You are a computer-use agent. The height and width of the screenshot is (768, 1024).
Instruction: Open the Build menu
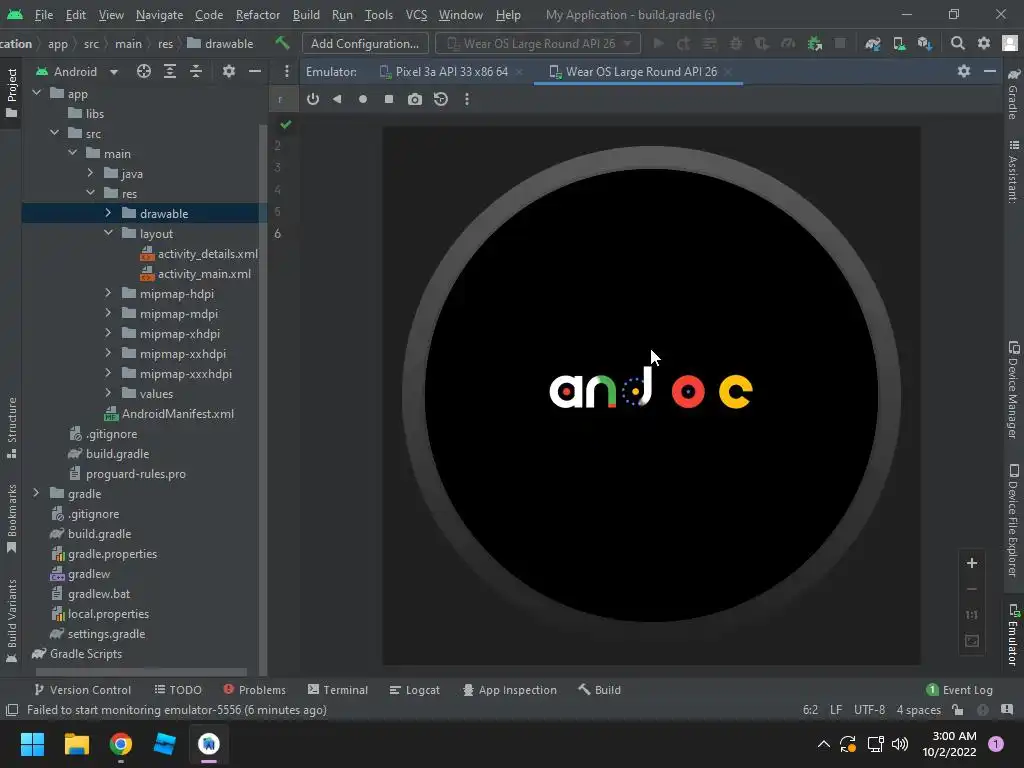pyautogui.click(x=306, y=14)
